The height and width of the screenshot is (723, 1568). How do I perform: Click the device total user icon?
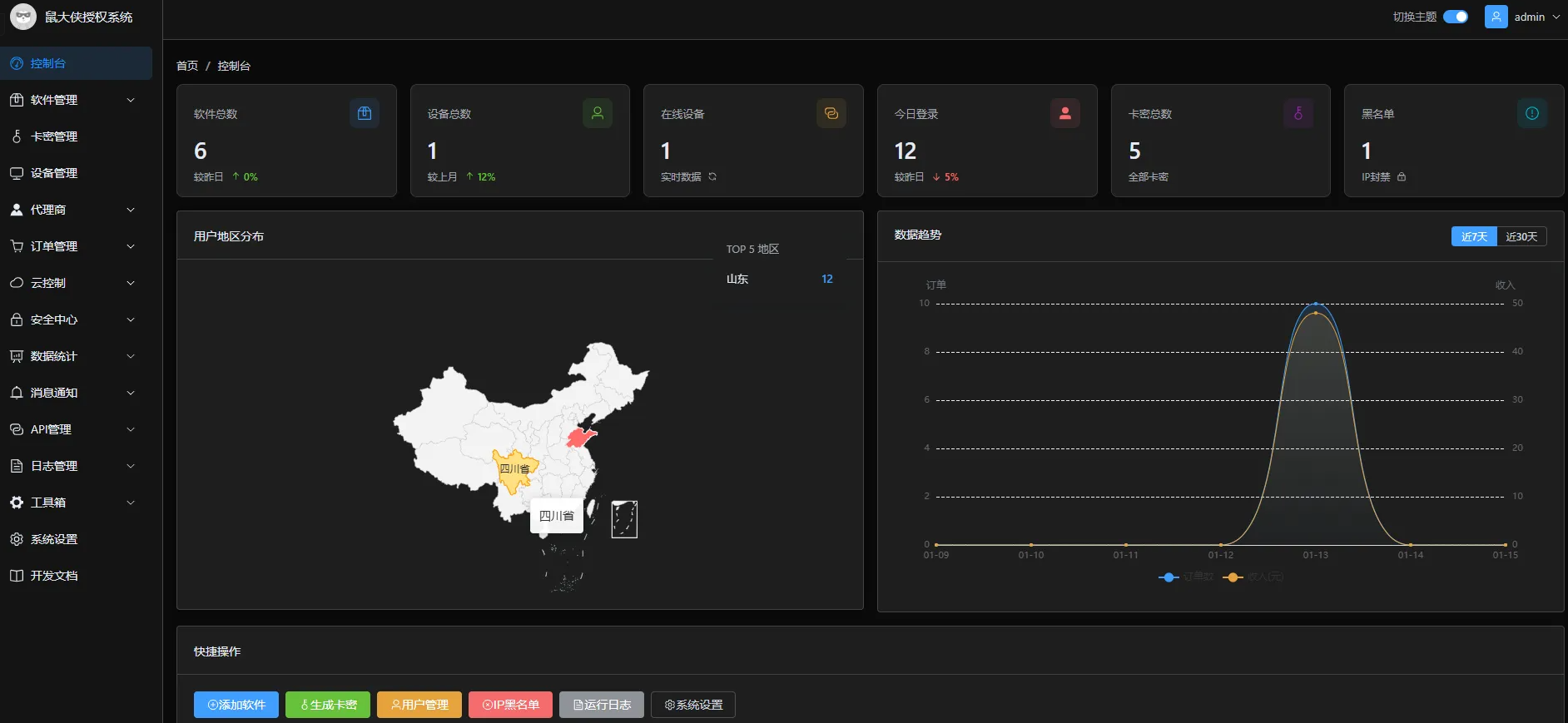click(598, 113)
